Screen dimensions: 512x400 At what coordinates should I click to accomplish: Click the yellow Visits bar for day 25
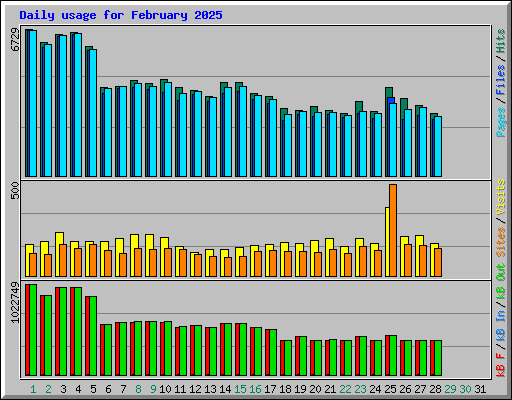387,242
